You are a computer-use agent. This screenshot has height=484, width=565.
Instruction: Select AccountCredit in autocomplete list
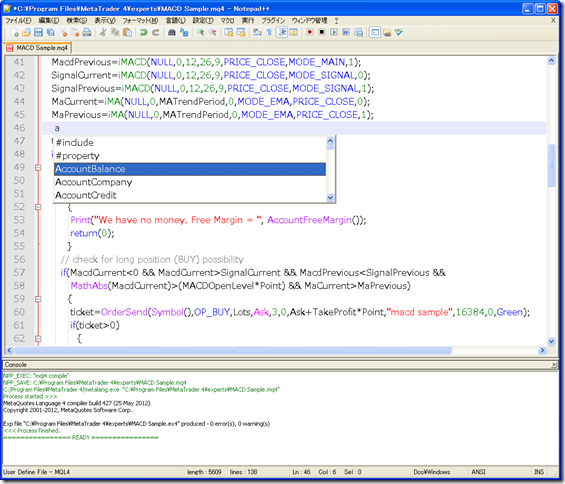pos(190,195)
